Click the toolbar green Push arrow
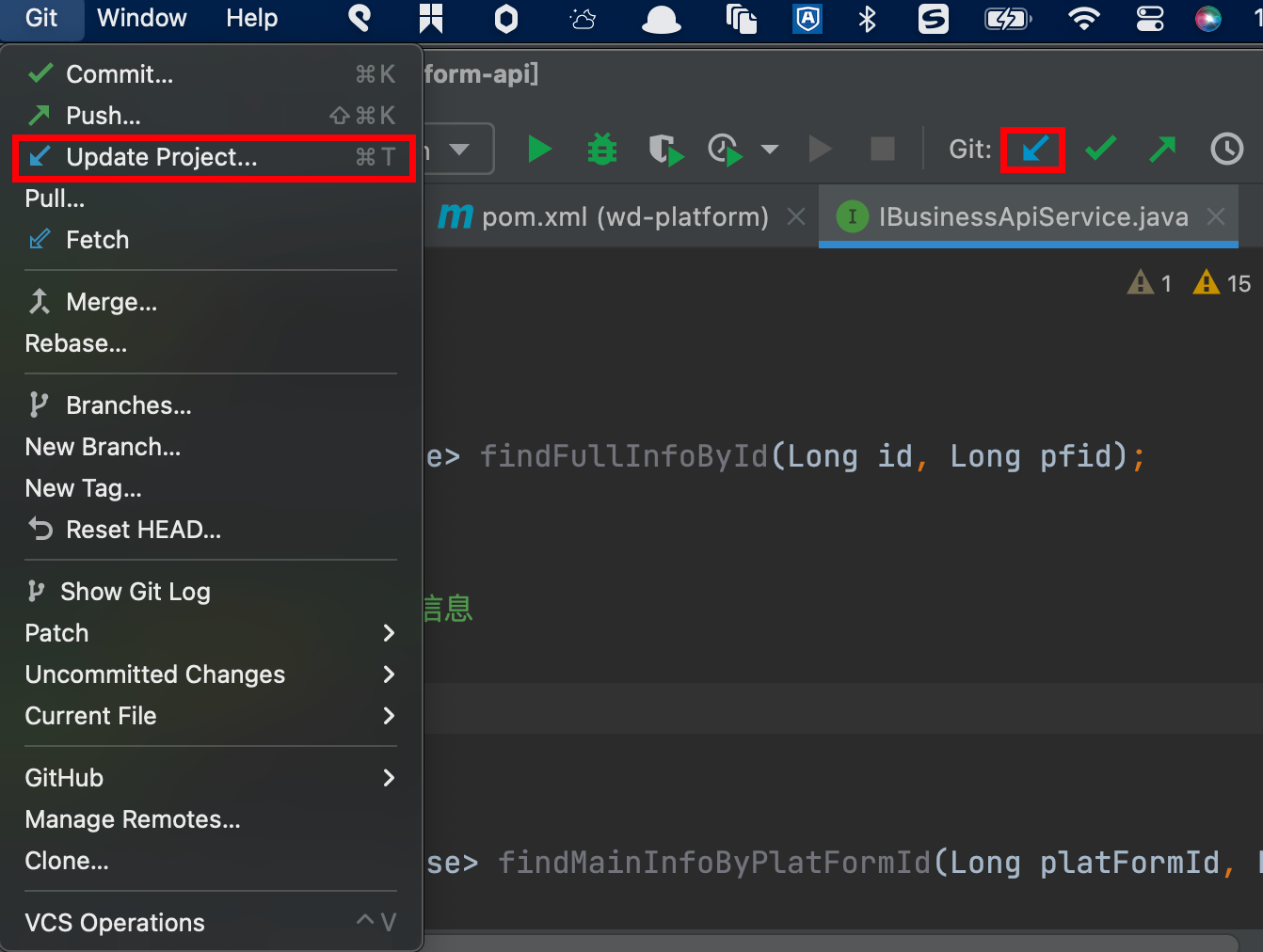1263x952 pixels. pos(1163,149)
